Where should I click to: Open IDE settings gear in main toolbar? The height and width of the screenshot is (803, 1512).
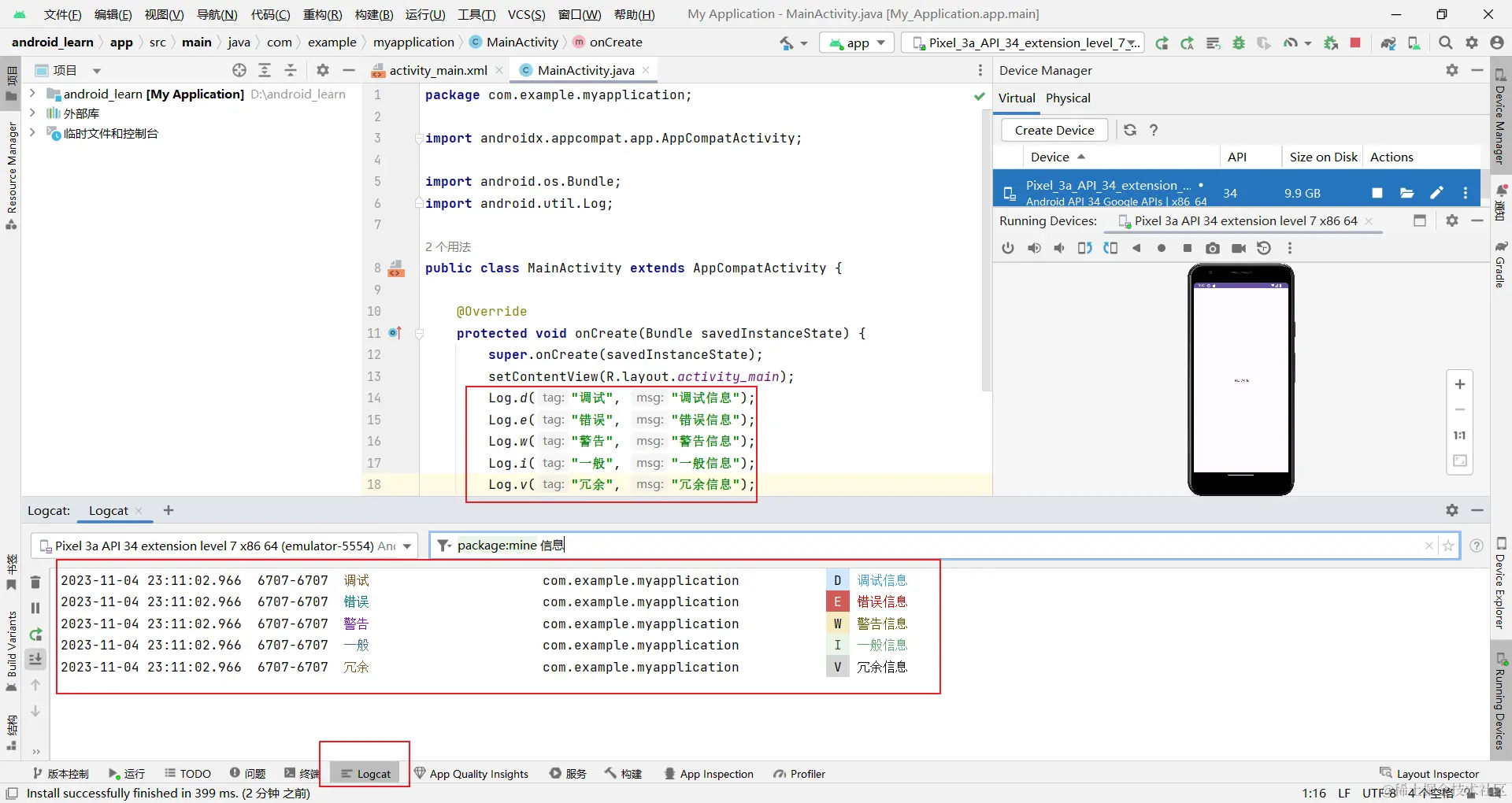[x=1472, y=43]
